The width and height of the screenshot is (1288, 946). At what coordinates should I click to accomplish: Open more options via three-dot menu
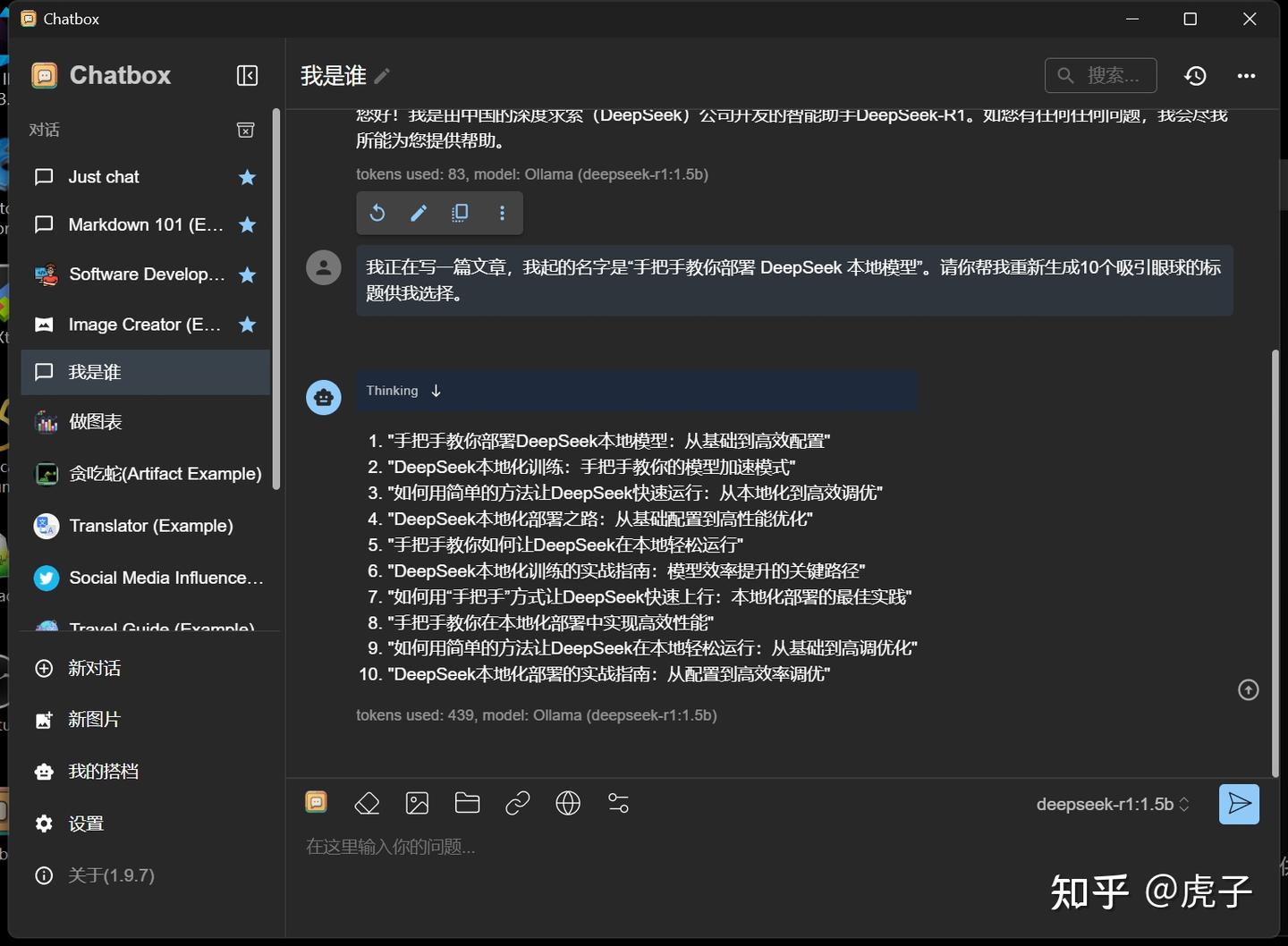[1247, 75]
